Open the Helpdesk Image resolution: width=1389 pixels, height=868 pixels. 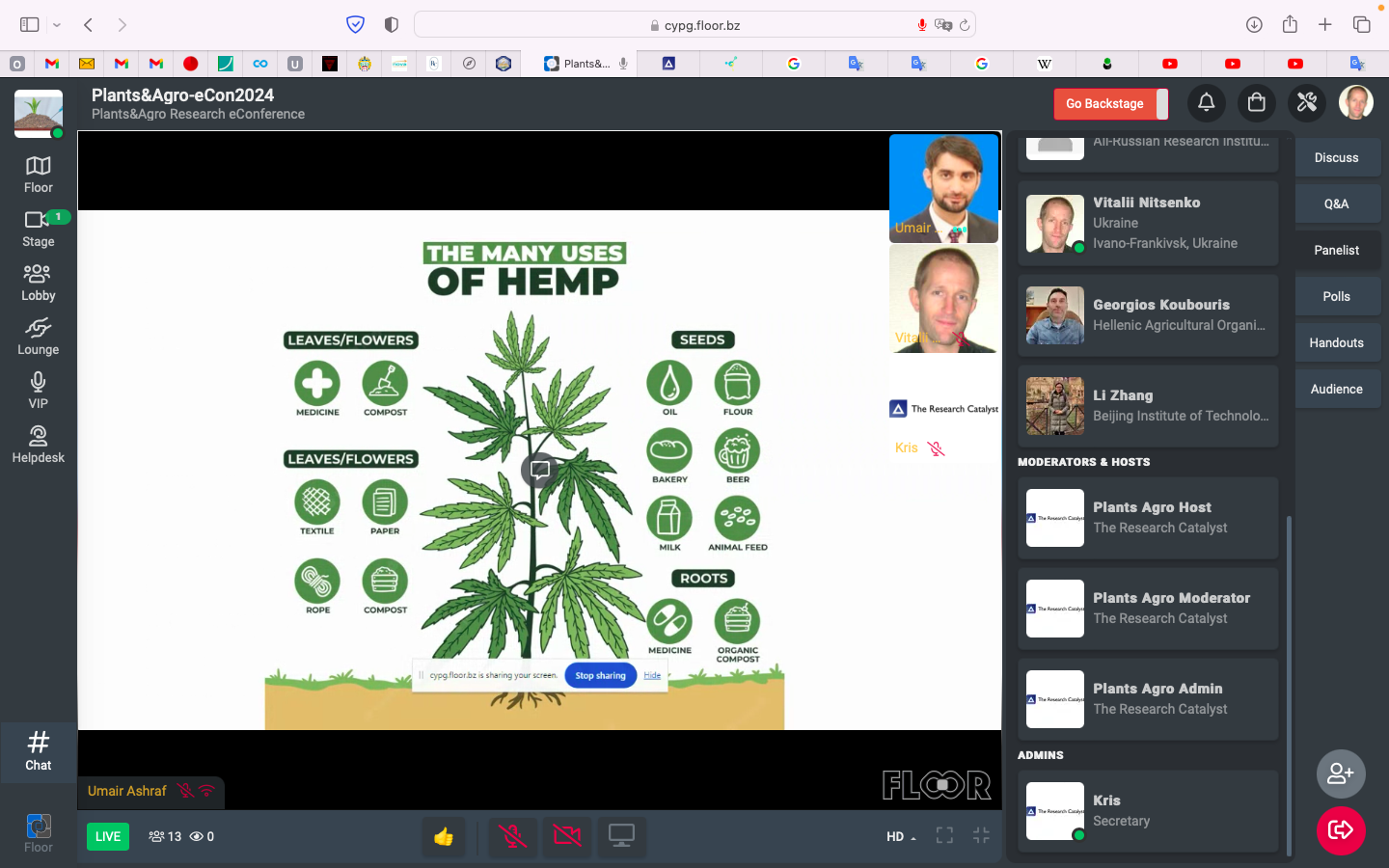[39, 445]
